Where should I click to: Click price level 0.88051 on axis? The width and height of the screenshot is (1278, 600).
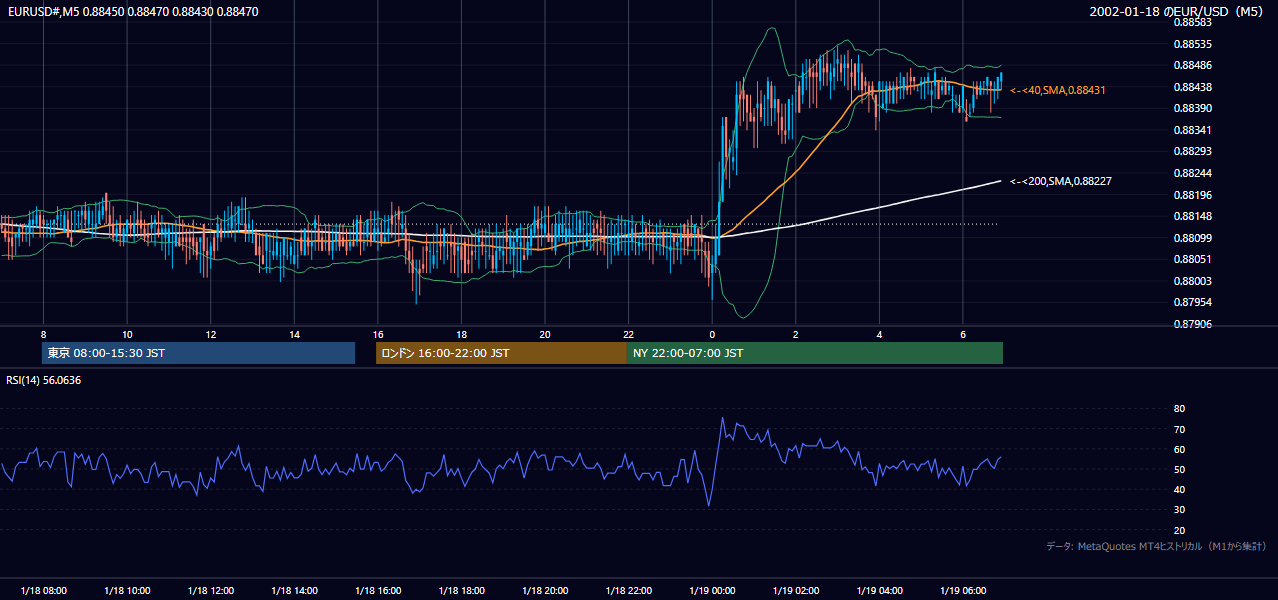(1192, 259)
